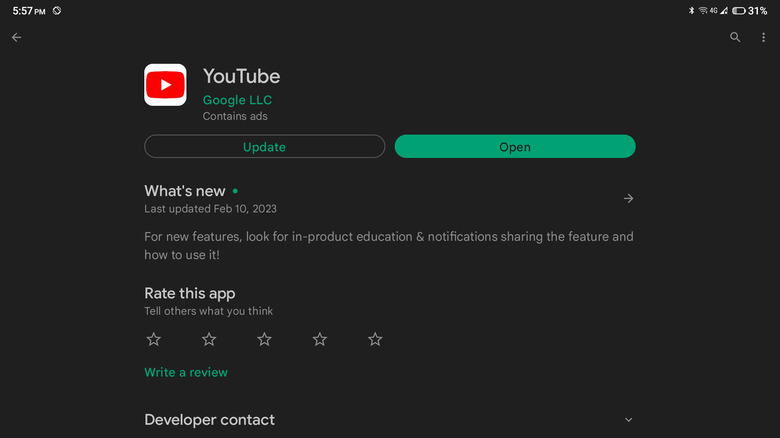
Task: Tap the clock showing 5:57 PM
Action: (29, 10)
